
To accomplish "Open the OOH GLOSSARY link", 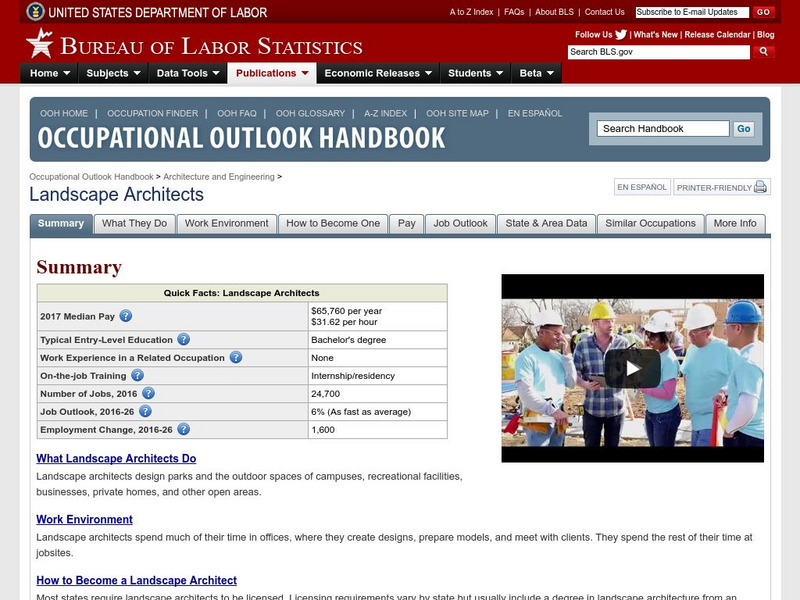I will click(x=310, y=113).
